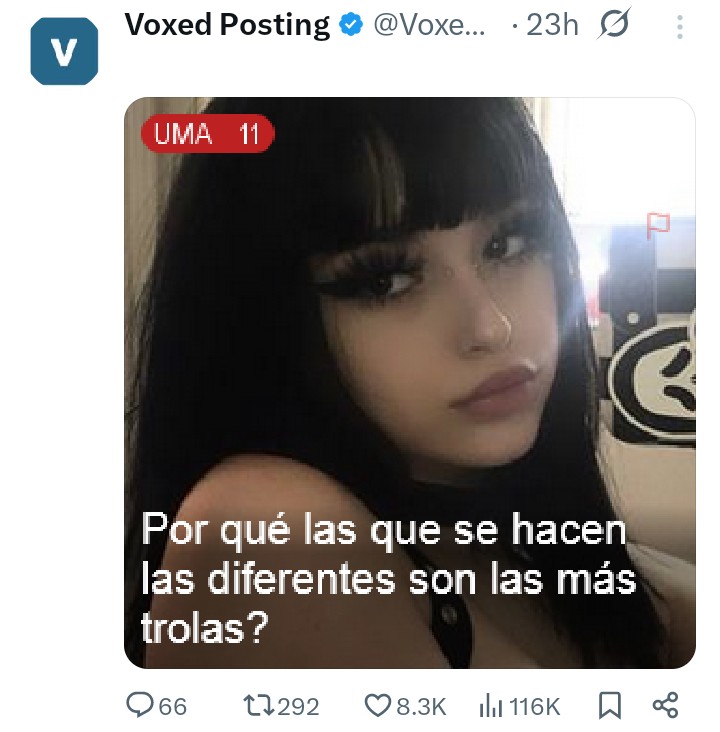This screenshot has height=732, width=720.
Task: Click the red flag report icon
Action: [x=658, y=225]
